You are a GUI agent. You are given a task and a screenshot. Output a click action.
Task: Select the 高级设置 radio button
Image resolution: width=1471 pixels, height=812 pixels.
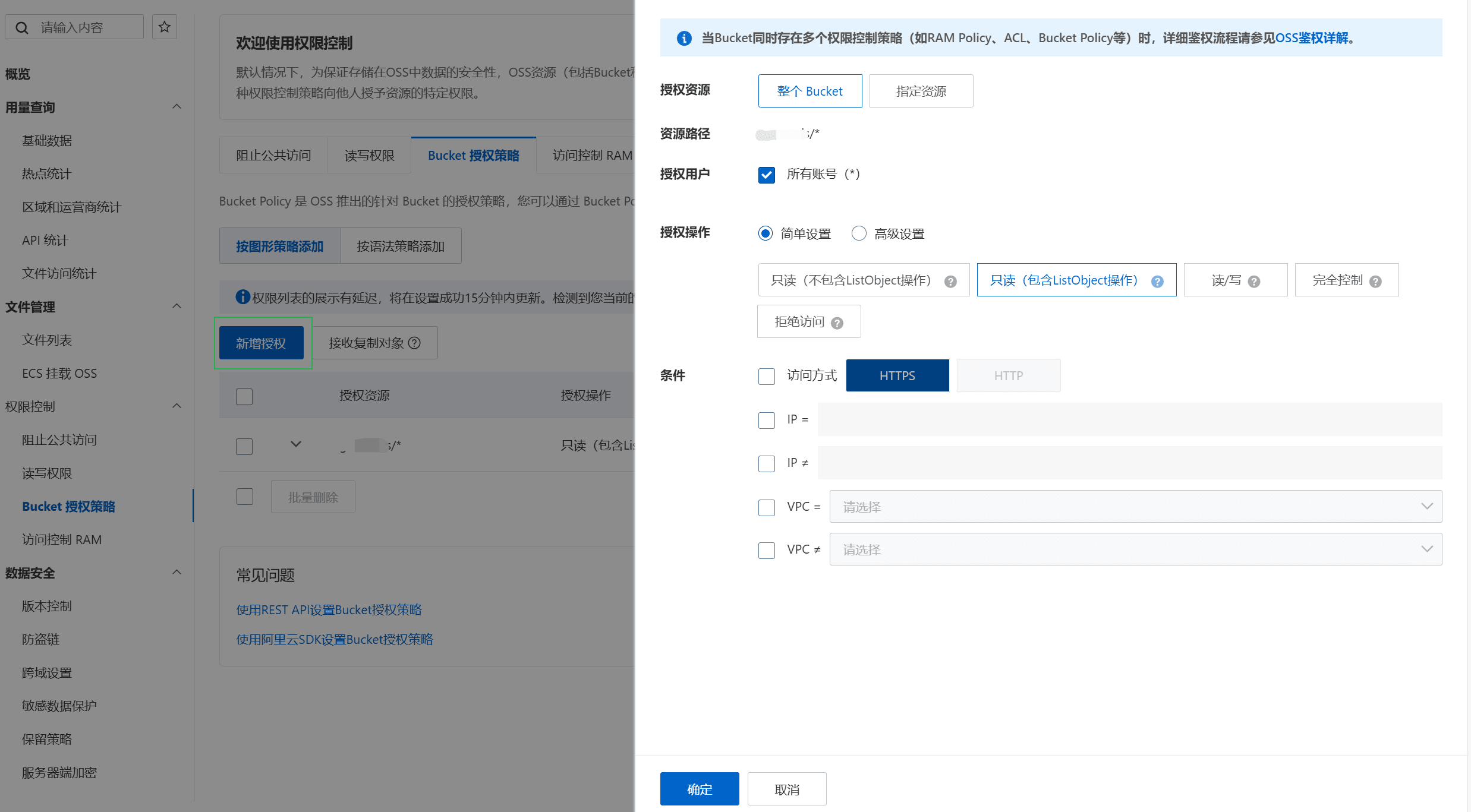click(x=859, y=233)
